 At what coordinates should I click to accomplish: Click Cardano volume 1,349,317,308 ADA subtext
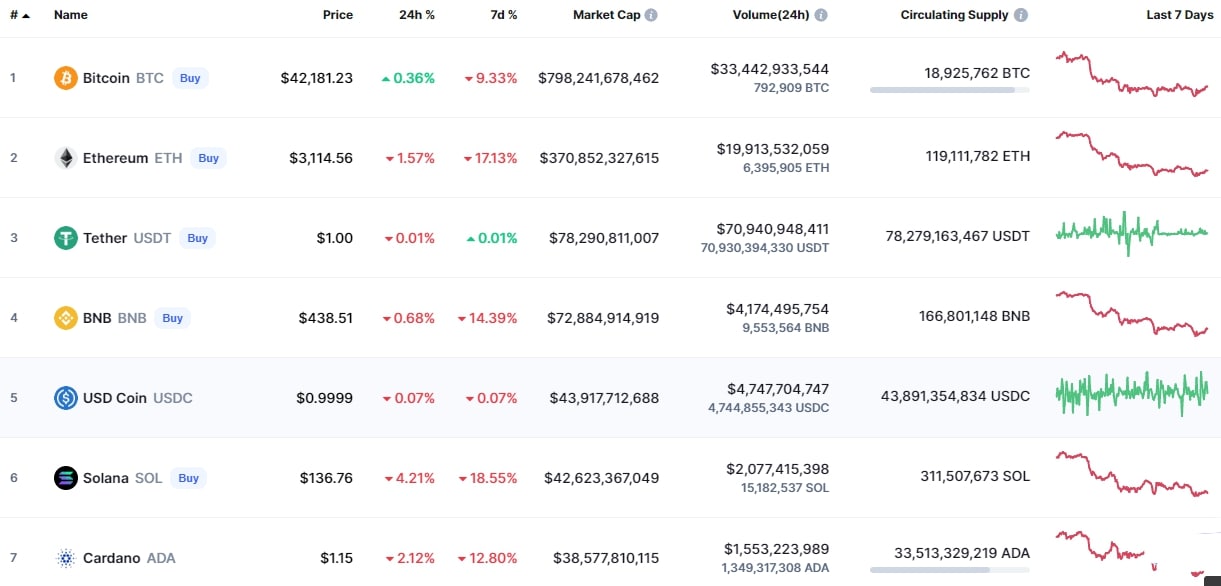(775, 568)
